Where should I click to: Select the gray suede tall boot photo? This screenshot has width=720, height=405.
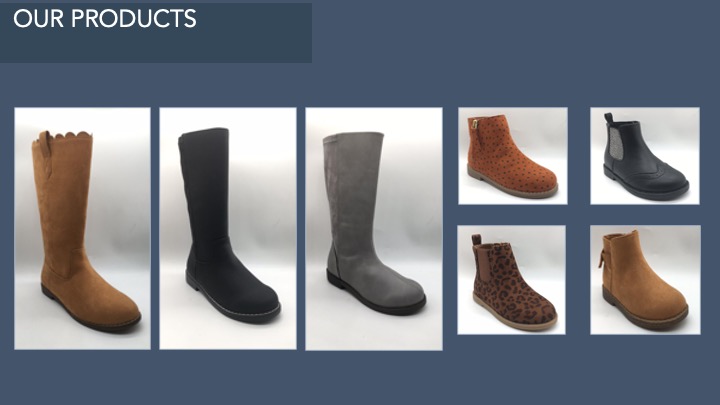[374, 229]
